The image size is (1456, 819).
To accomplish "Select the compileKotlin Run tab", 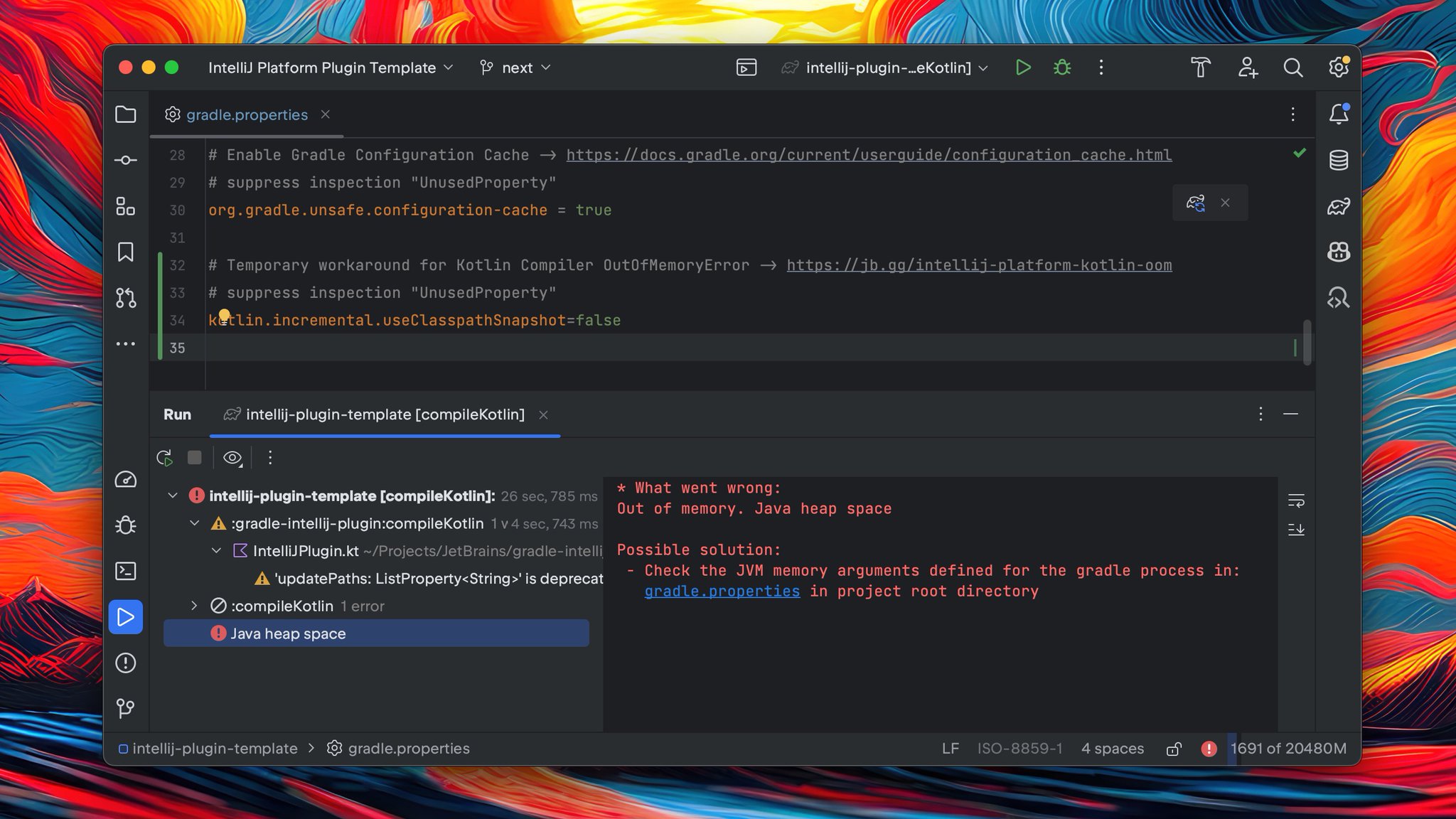I will pos(384,414).
